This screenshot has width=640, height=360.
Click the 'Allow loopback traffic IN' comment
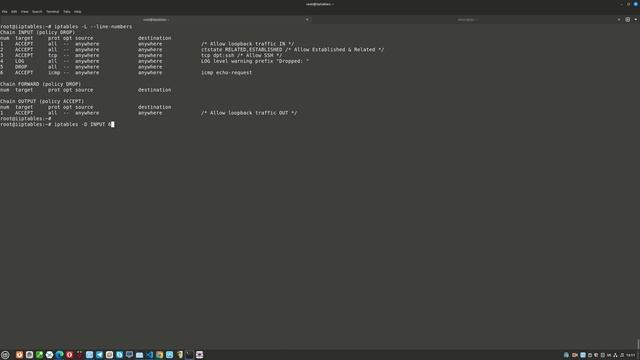click(247, 44)
